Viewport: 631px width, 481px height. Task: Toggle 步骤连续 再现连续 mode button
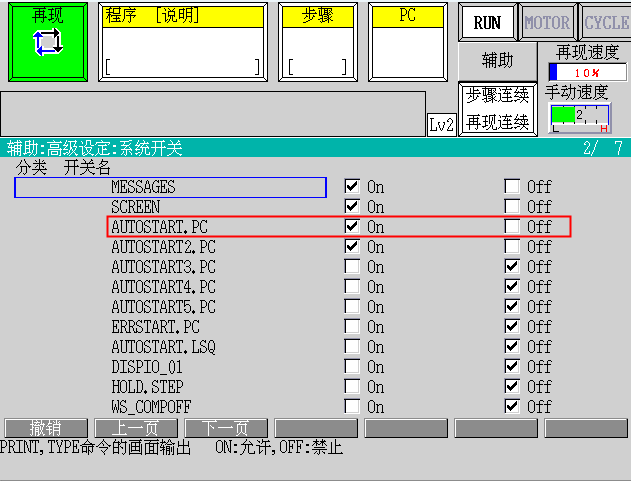[498, 109]
